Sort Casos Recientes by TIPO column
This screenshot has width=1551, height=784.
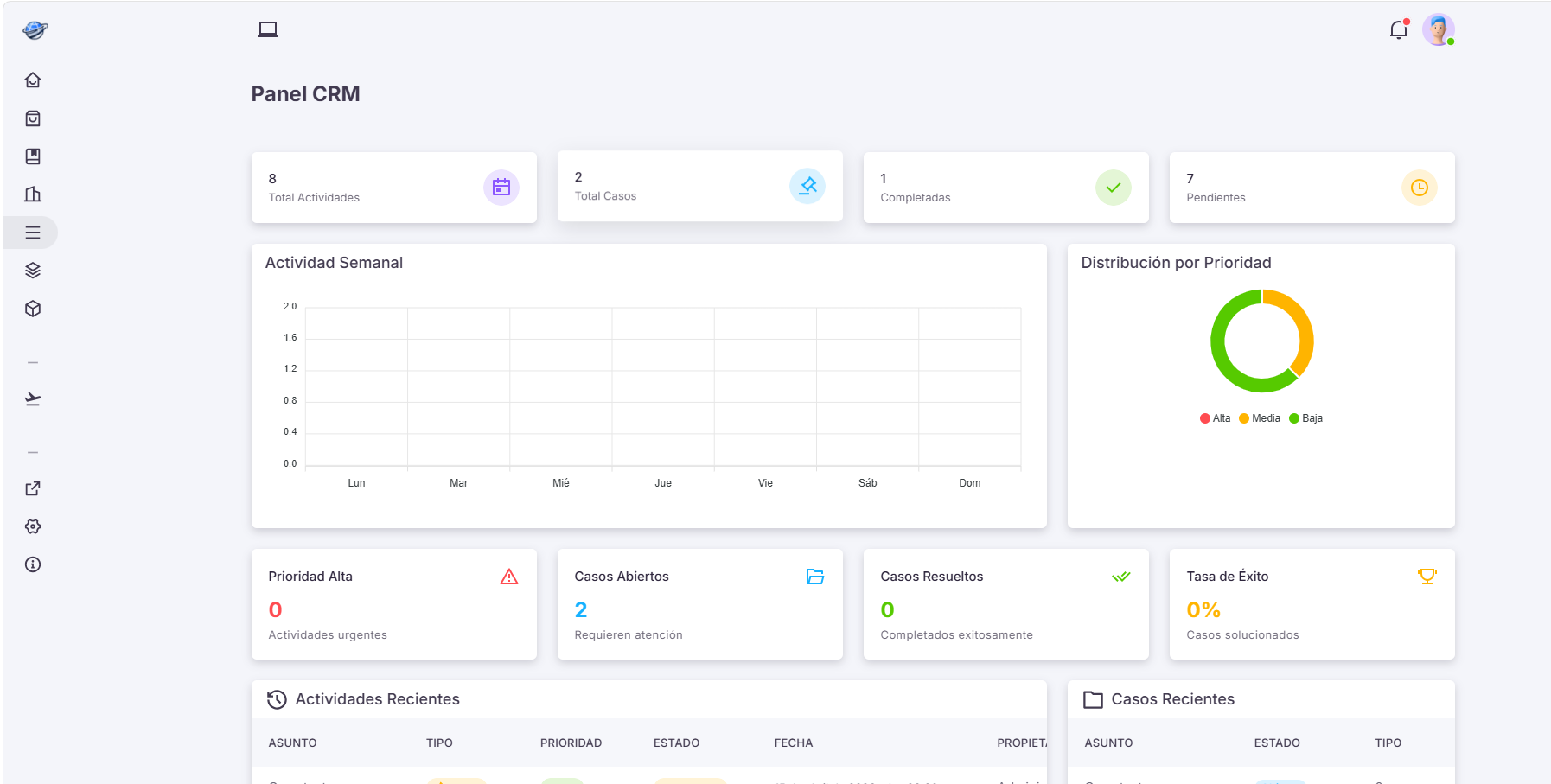(1388, 743)
